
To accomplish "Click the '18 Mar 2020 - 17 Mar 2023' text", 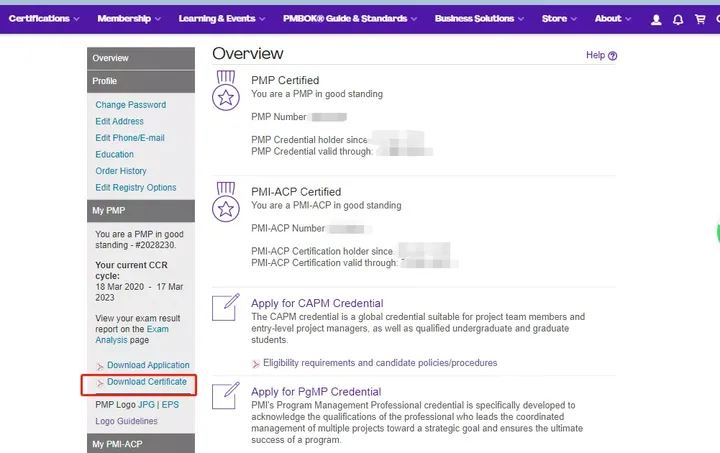I will pyautogui.click(x=139, y=292).
